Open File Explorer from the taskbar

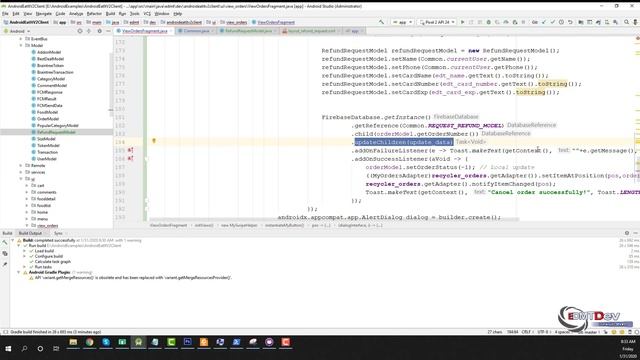point(73,342)
